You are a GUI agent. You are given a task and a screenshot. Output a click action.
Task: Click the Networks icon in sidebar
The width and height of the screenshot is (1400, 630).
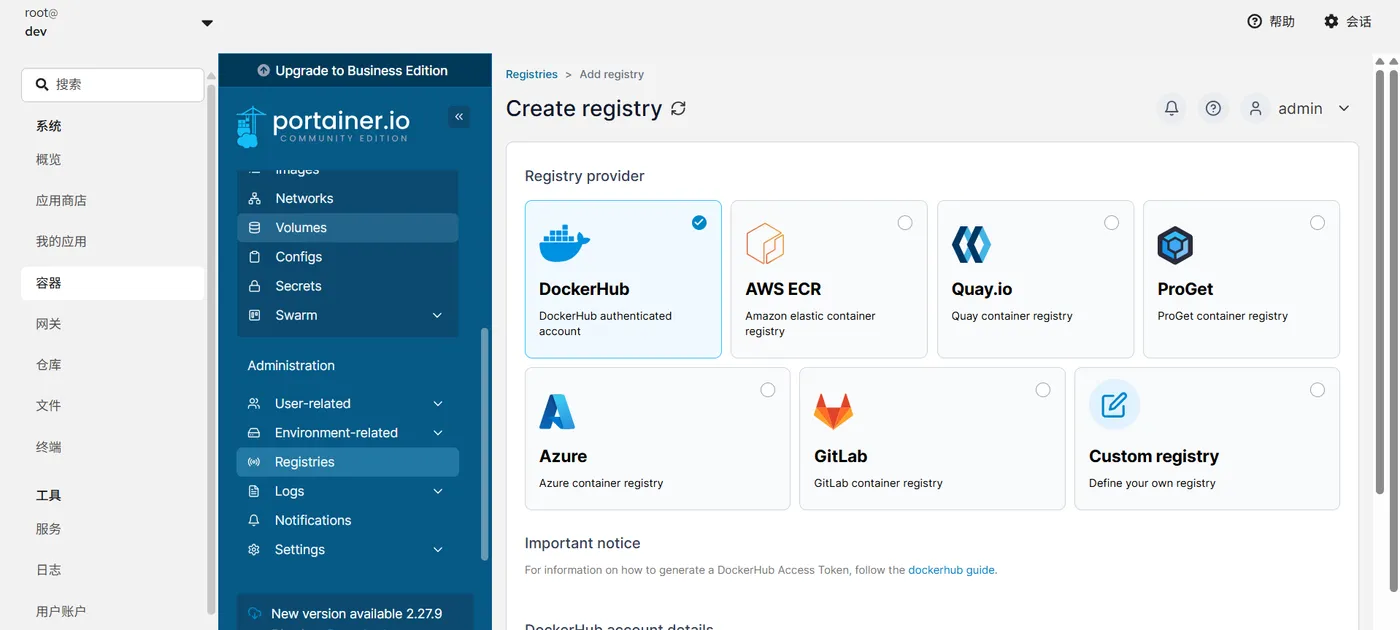(x=254, y=198)
